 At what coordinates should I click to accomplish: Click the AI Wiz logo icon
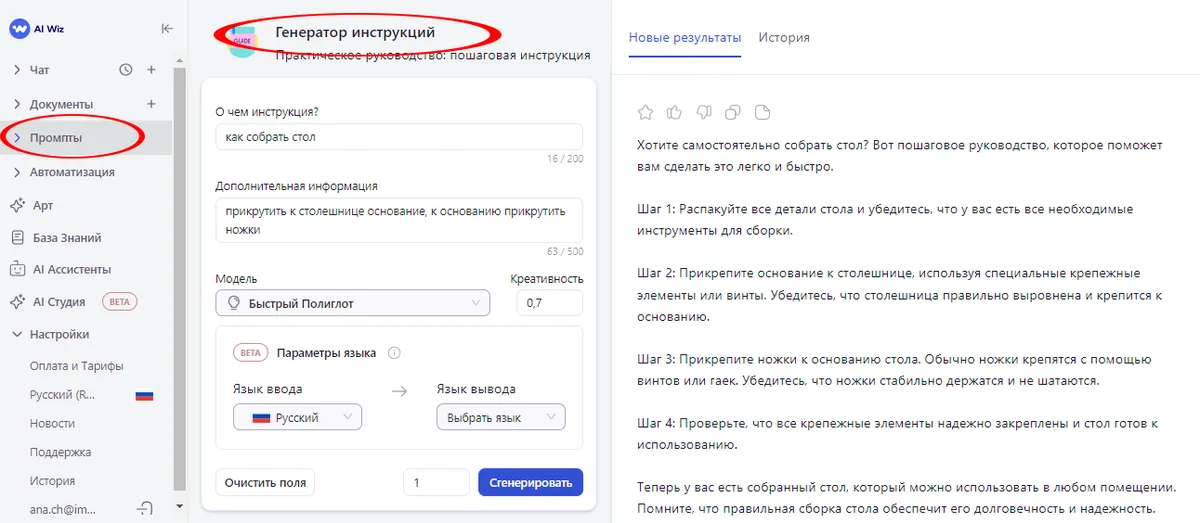point(19,30)
